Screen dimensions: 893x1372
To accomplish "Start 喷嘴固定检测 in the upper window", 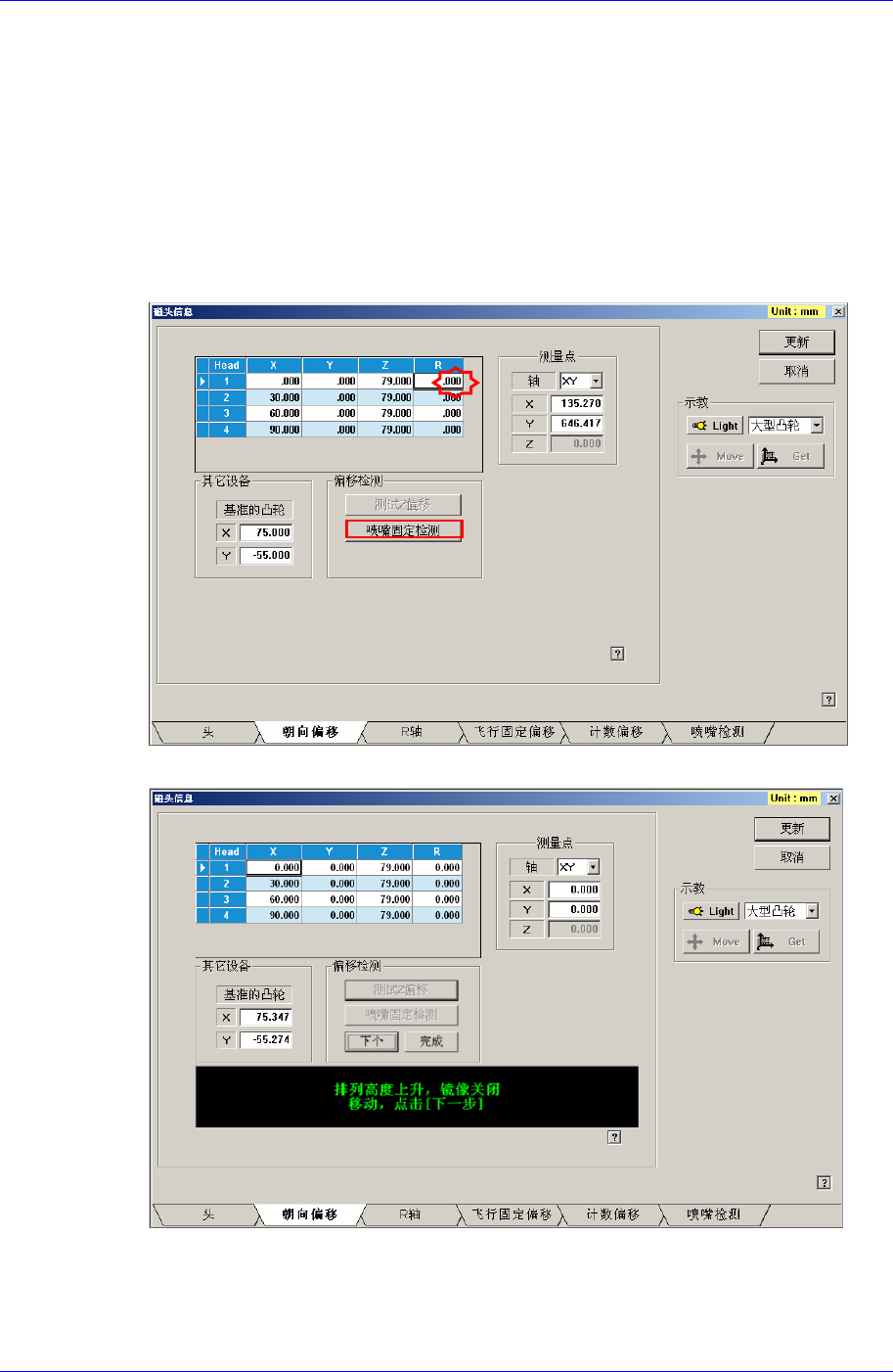I will point(403,530).
